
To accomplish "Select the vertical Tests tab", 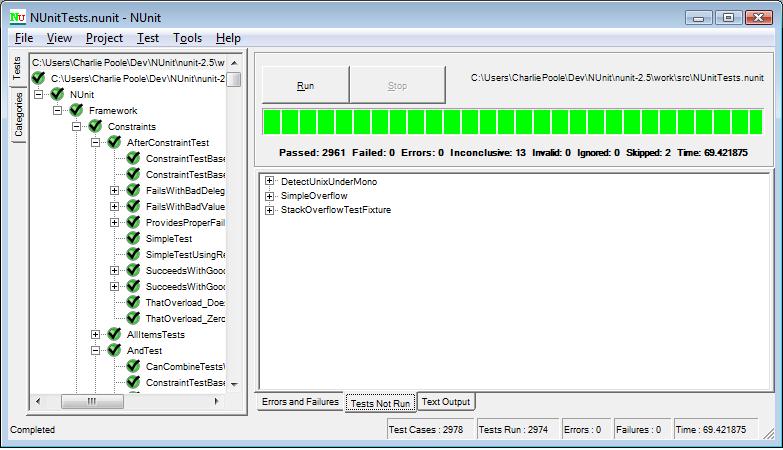I will [x=17, y=68].
